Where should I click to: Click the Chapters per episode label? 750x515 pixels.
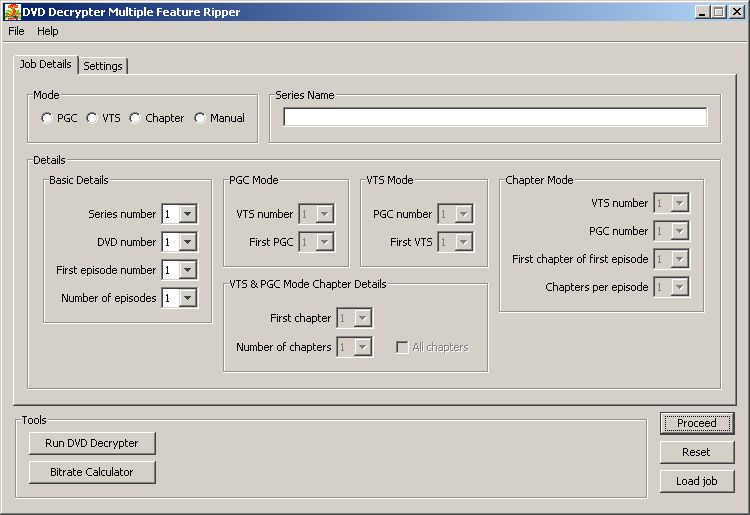pos(596,287)
